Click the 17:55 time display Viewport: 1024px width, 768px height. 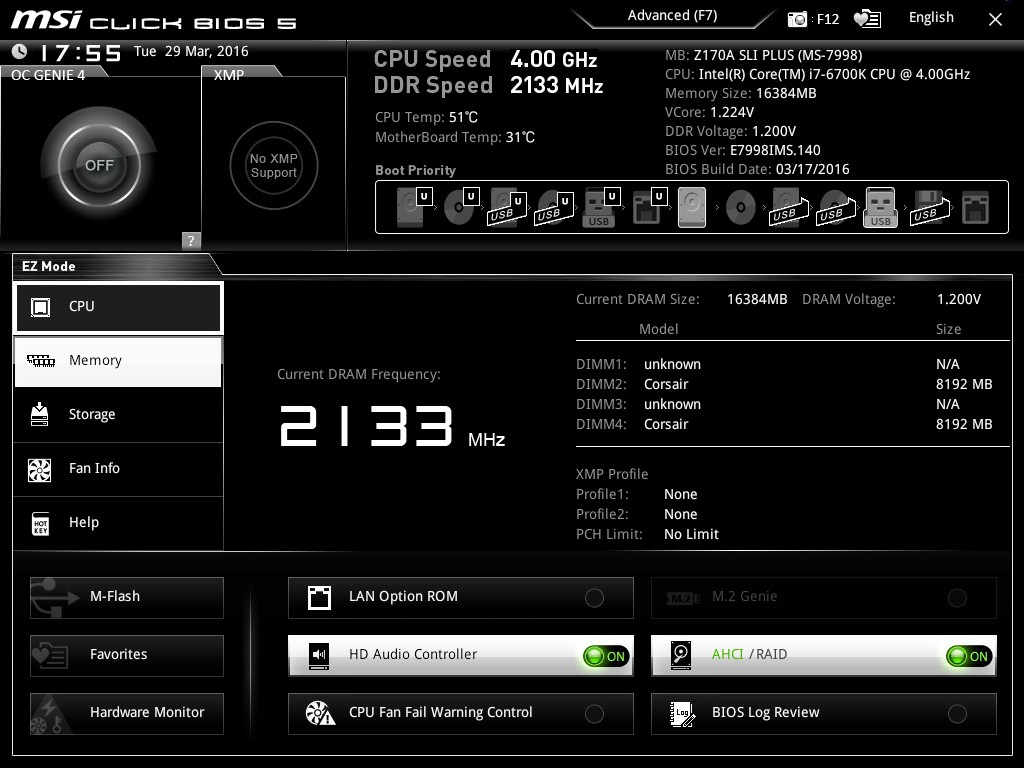point(81,53)
